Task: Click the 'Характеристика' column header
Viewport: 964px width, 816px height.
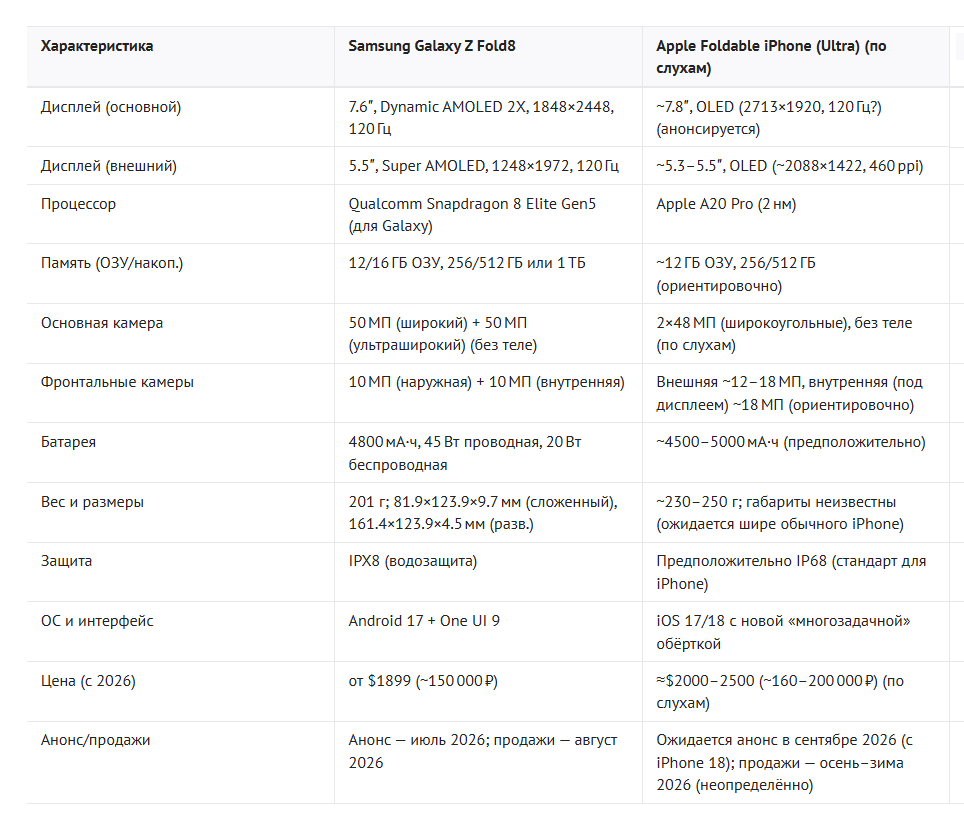Action: click(x=97, y=46)
